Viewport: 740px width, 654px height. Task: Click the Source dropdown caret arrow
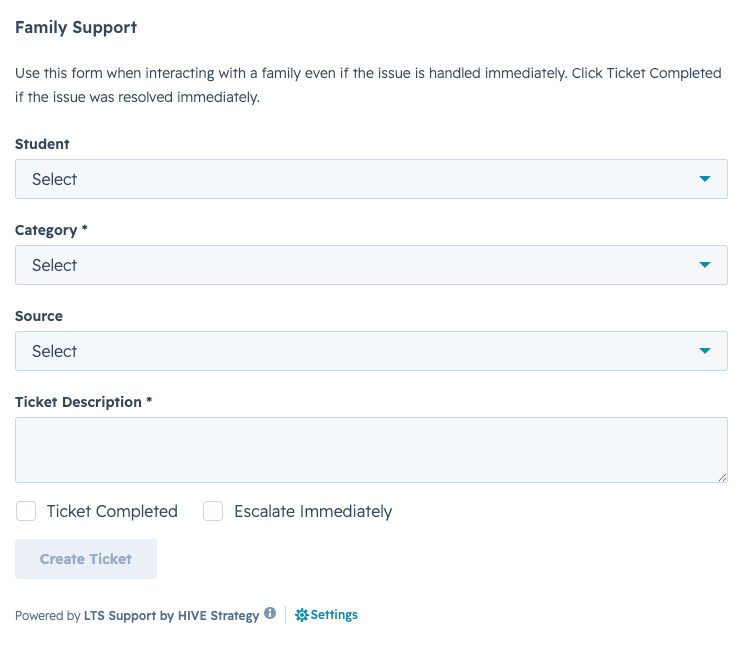[705, 351]
